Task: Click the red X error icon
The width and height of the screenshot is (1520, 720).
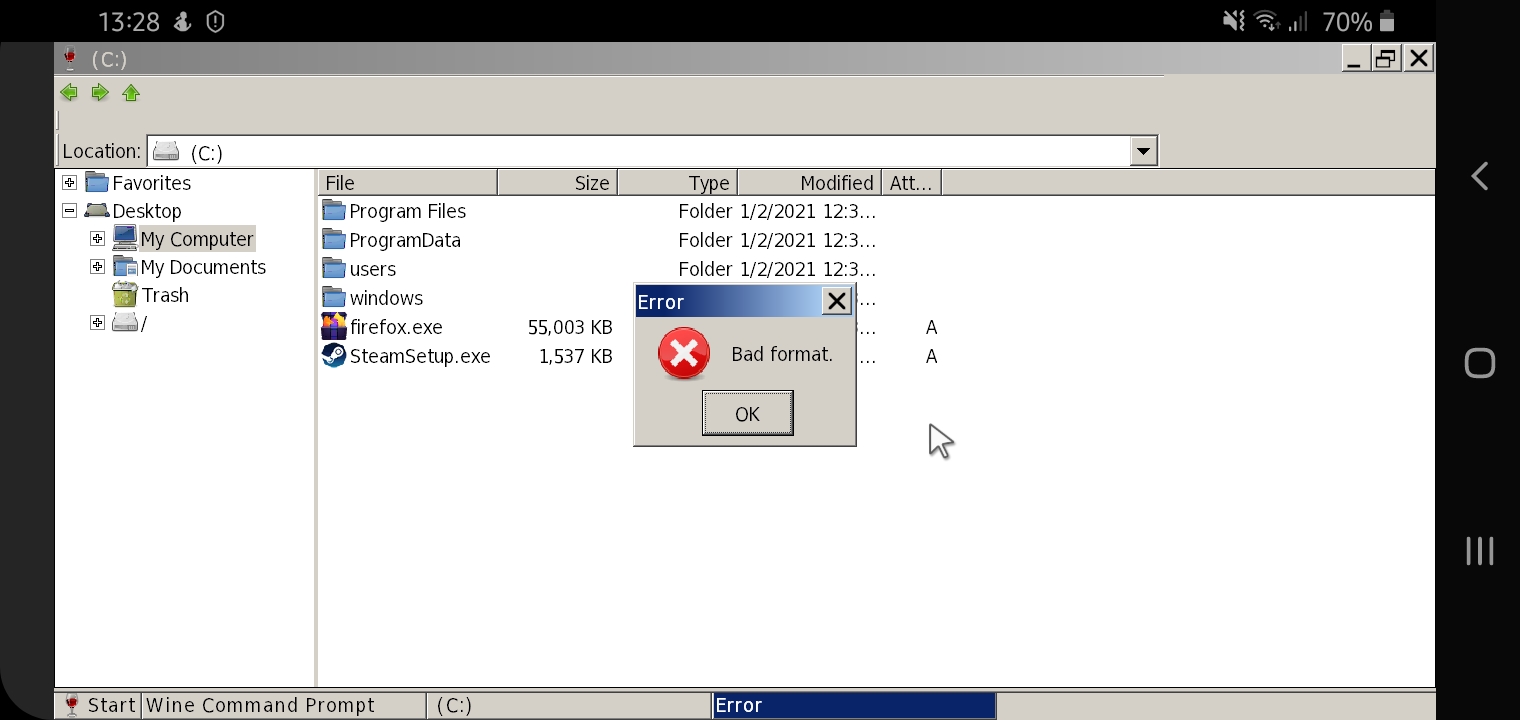Action: [684, 354]
